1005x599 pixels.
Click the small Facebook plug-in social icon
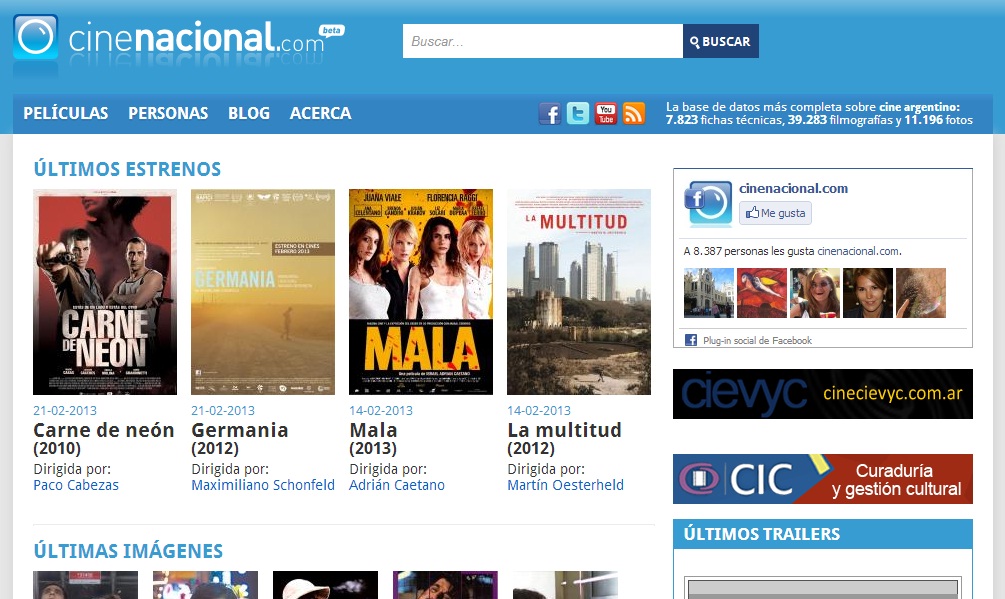point(691,340)
